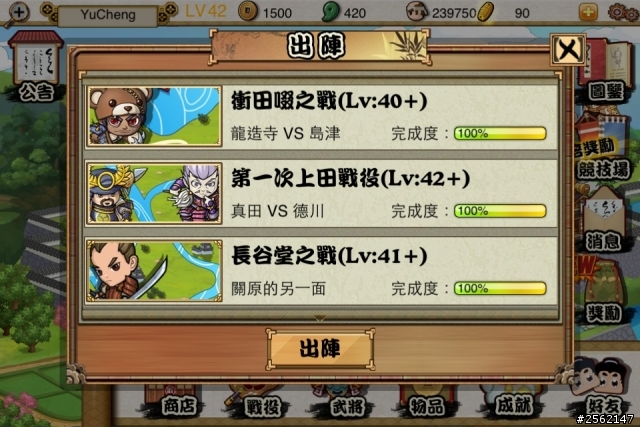Tap the orange plus add-currency button
The height and width of the screenshot is (427, 640).
[x=588, y=12]
